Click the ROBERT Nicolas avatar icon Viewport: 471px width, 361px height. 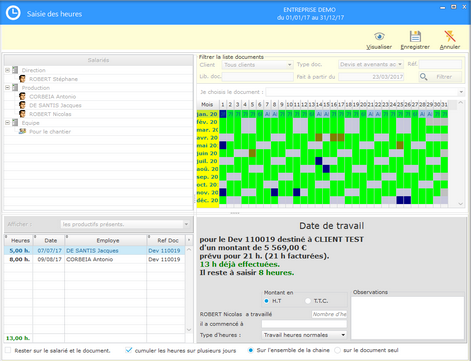pyautogui.click(x=22, y=114)
